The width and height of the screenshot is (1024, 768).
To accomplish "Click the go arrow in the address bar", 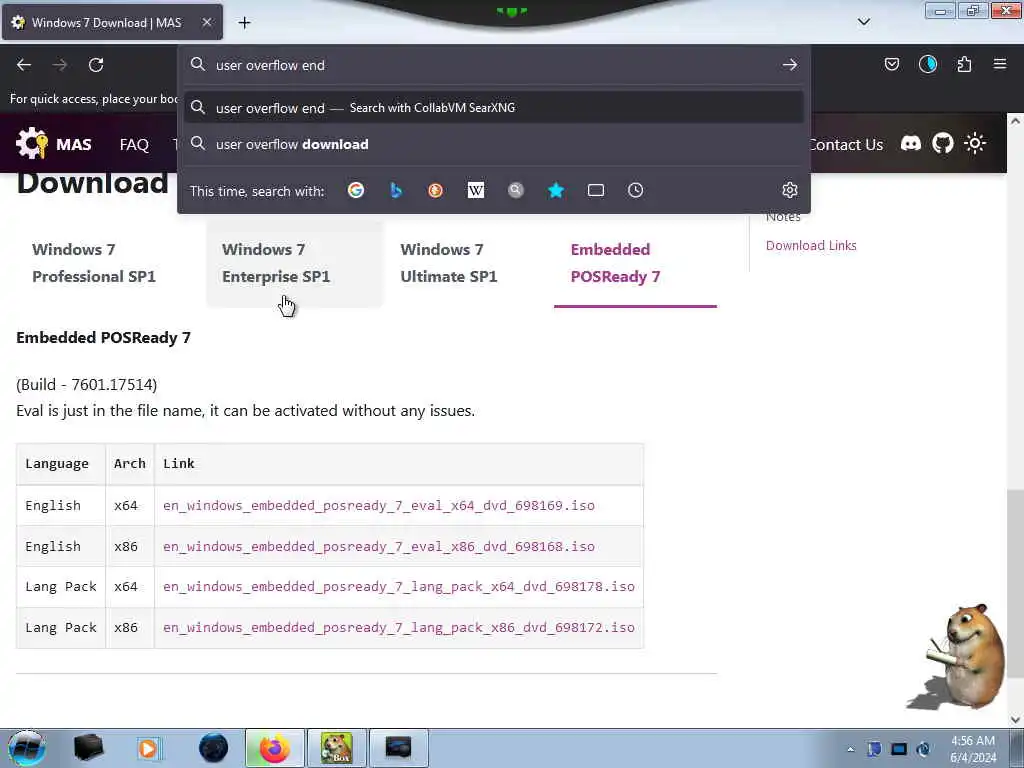I will 790,65.
